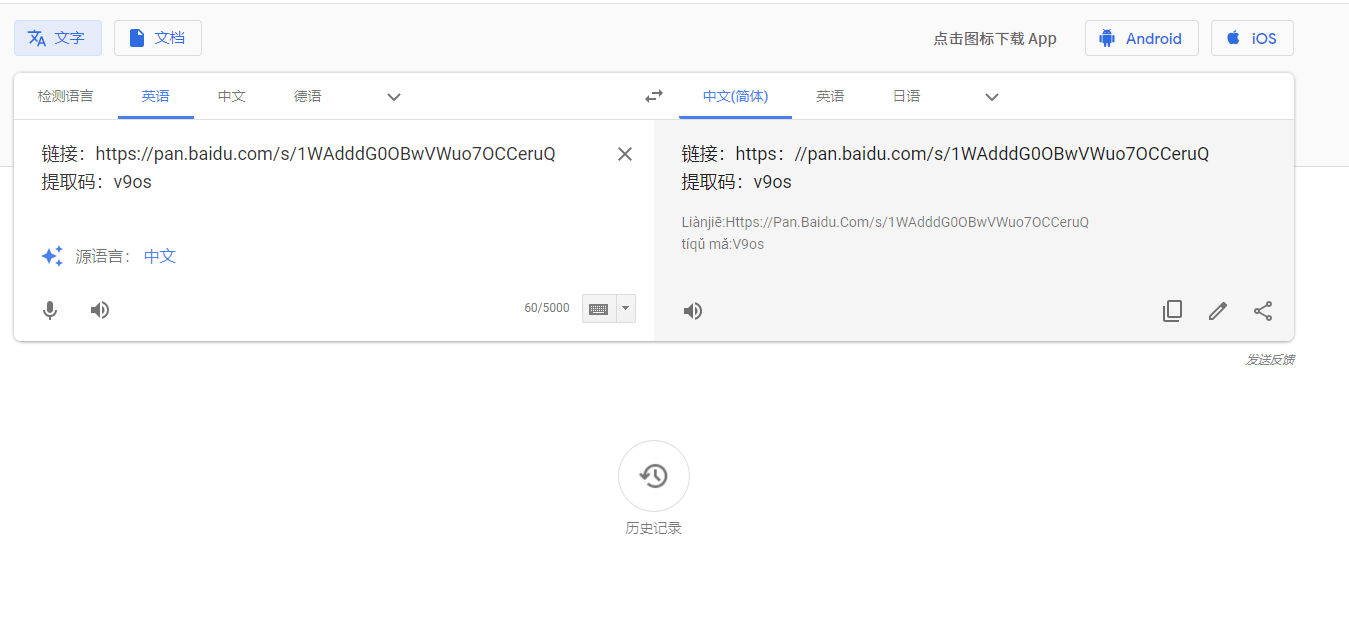
Task: Select 日语 as the target language
Action: (906, 96)
